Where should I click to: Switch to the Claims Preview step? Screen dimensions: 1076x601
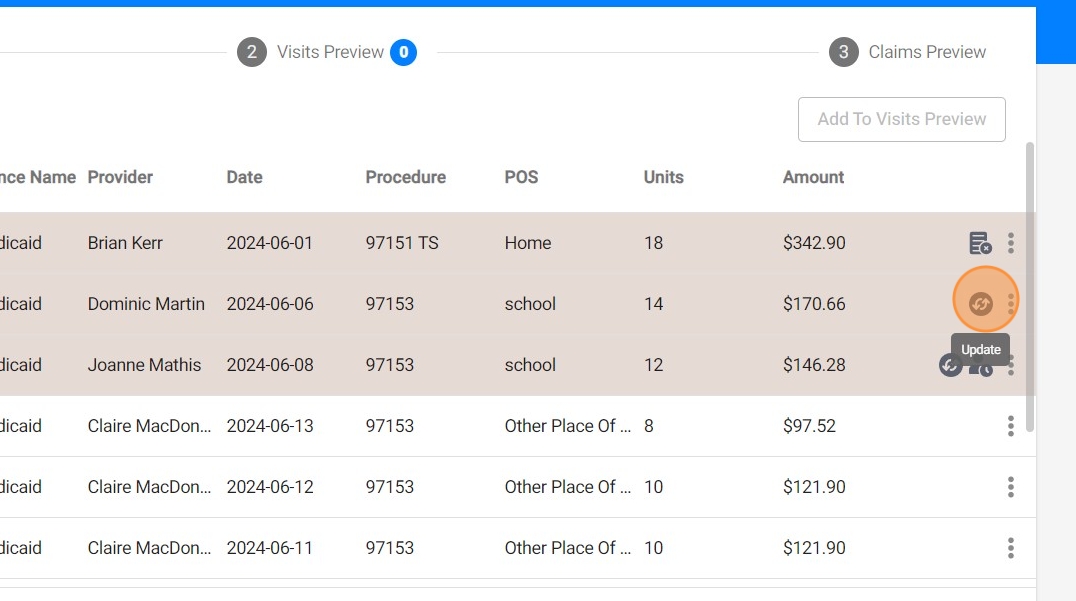tap(927, 52)
